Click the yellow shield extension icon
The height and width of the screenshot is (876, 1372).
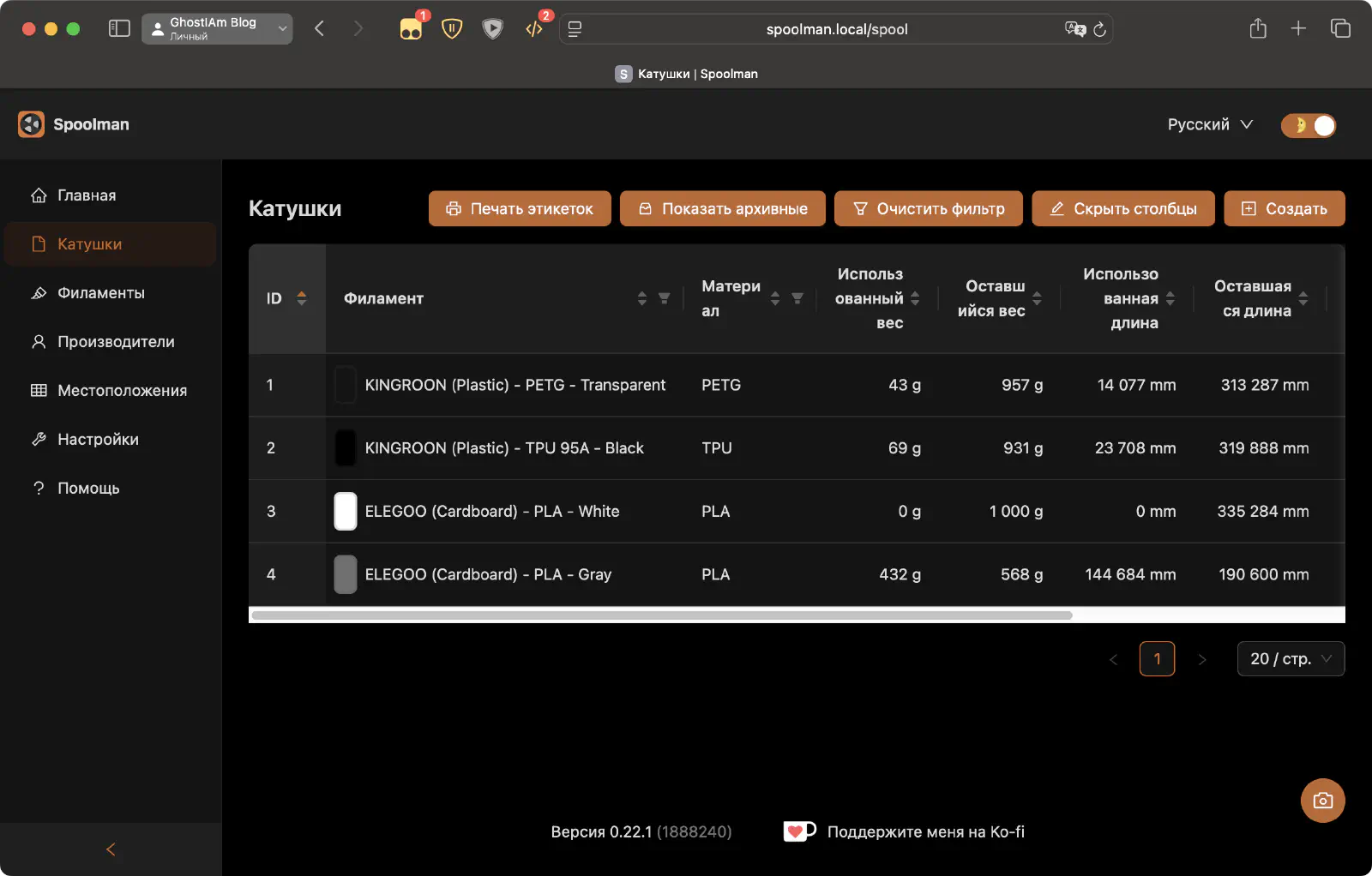(452, 29)
